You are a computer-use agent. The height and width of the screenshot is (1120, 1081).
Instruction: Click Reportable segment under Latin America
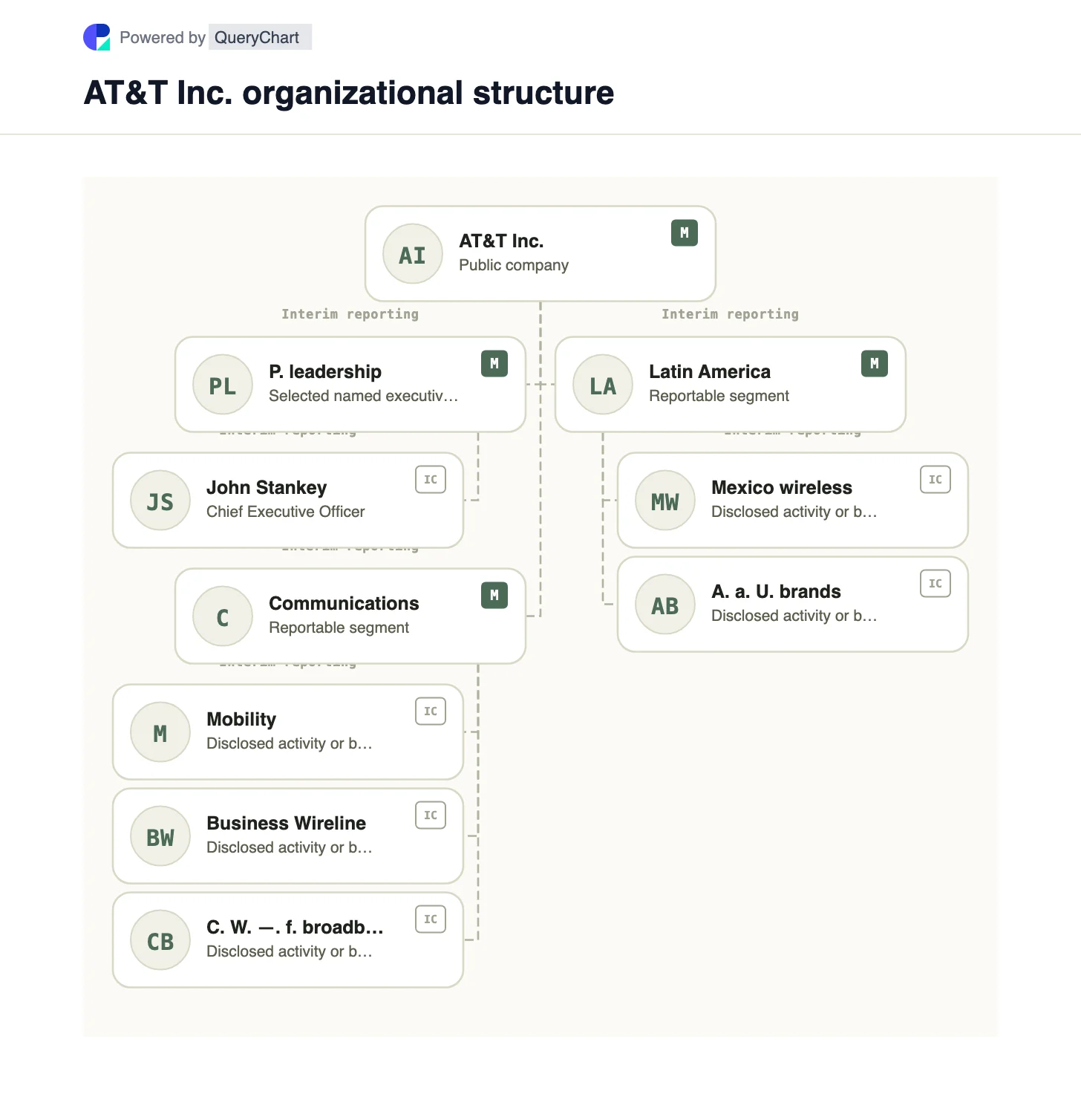(719, 396)
